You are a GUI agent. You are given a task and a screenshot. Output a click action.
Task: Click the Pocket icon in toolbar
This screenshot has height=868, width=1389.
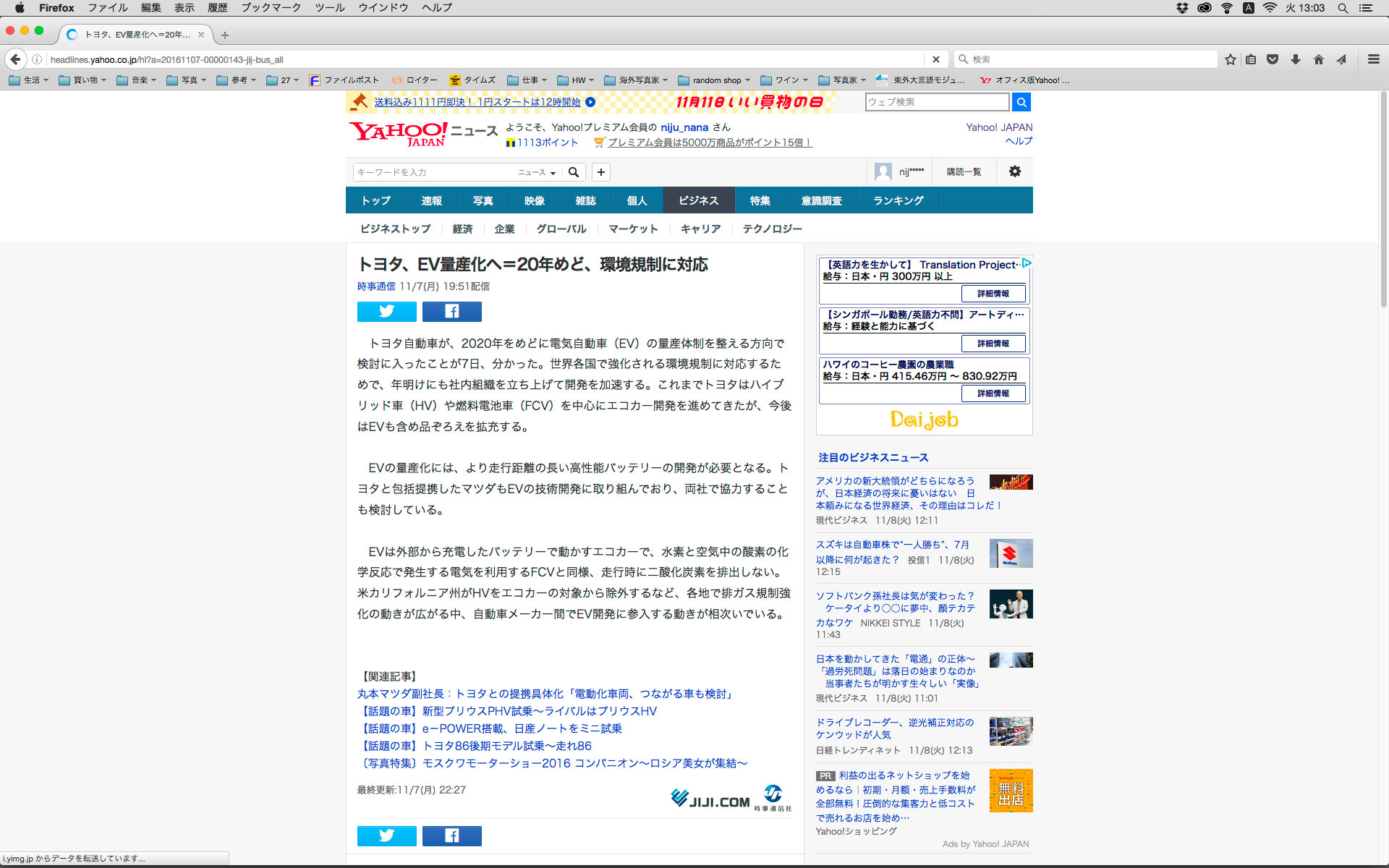point(1273,59)
